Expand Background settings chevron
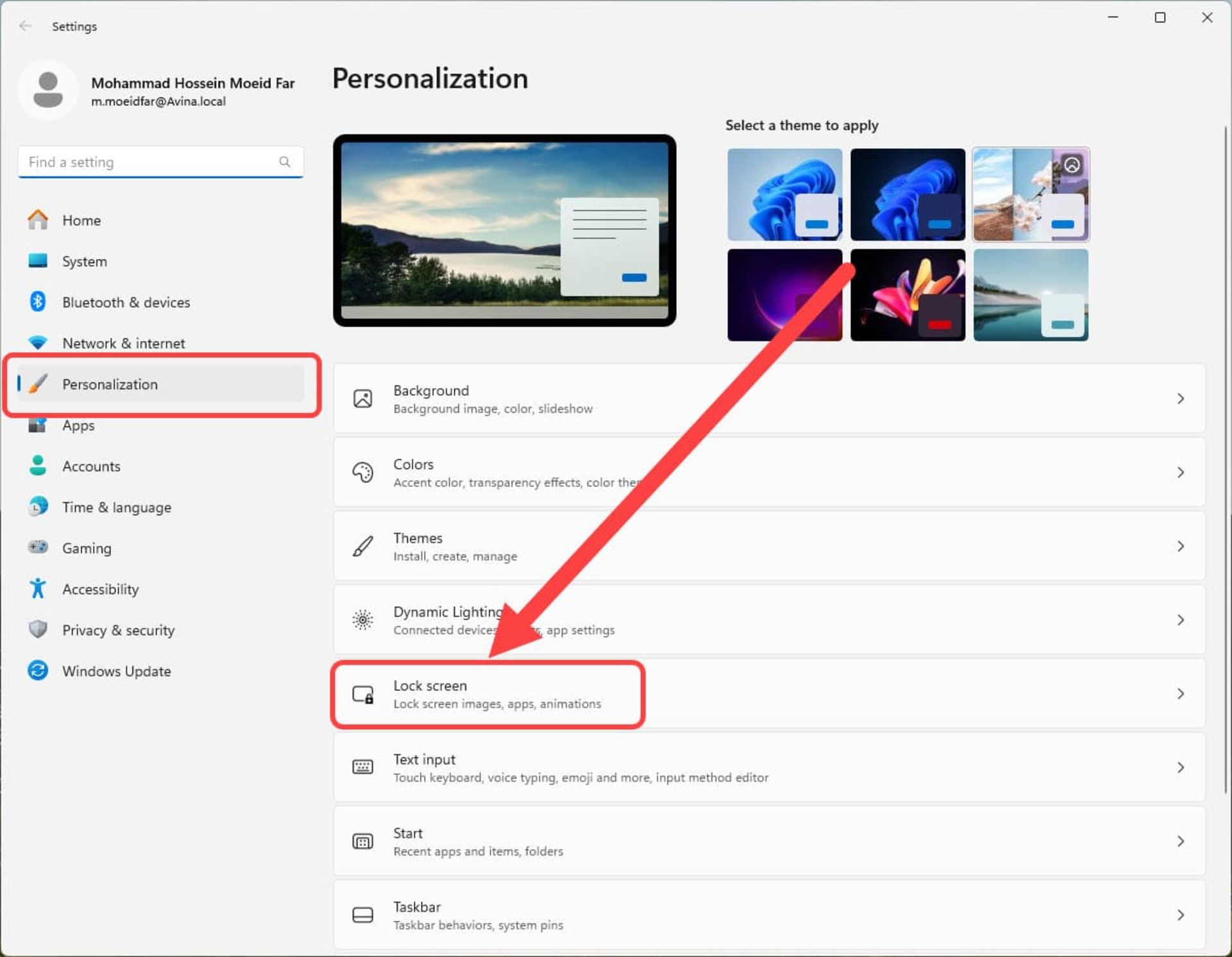This screenshot has height=957, width=1232. tap(1180, 399)
